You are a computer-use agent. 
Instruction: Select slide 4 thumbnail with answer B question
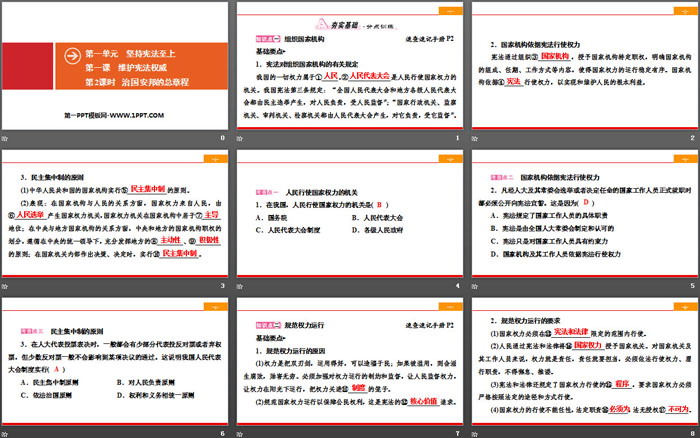coord(350,213)
